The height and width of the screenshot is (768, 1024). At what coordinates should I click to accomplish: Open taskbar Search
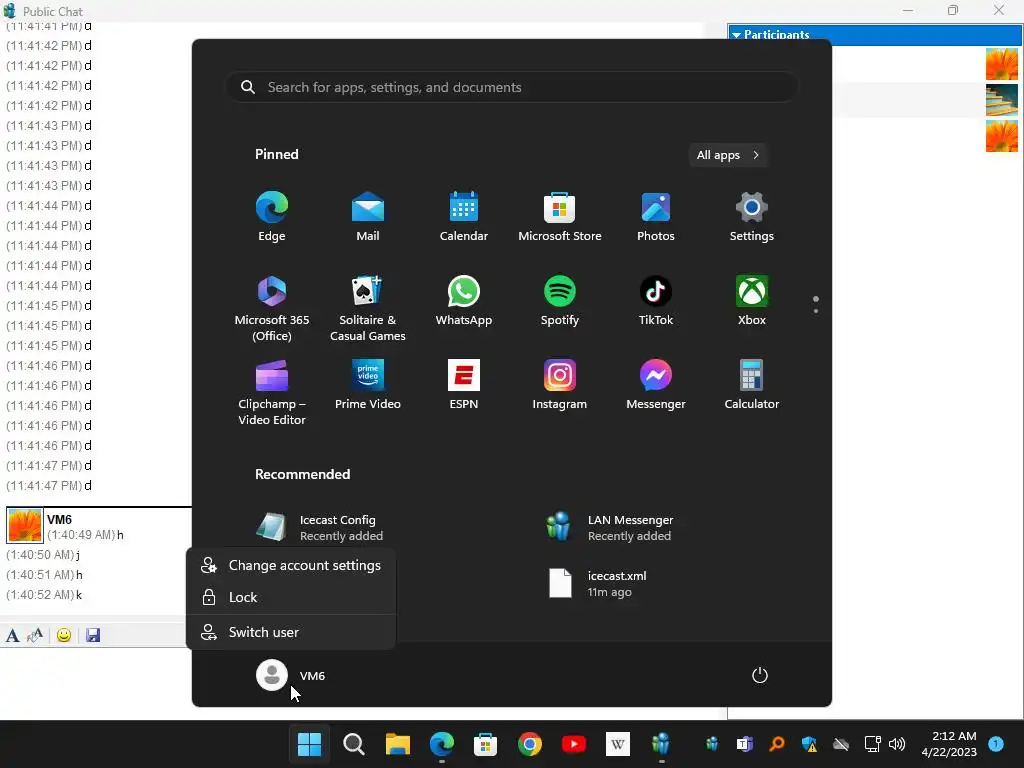click(354, 744)
